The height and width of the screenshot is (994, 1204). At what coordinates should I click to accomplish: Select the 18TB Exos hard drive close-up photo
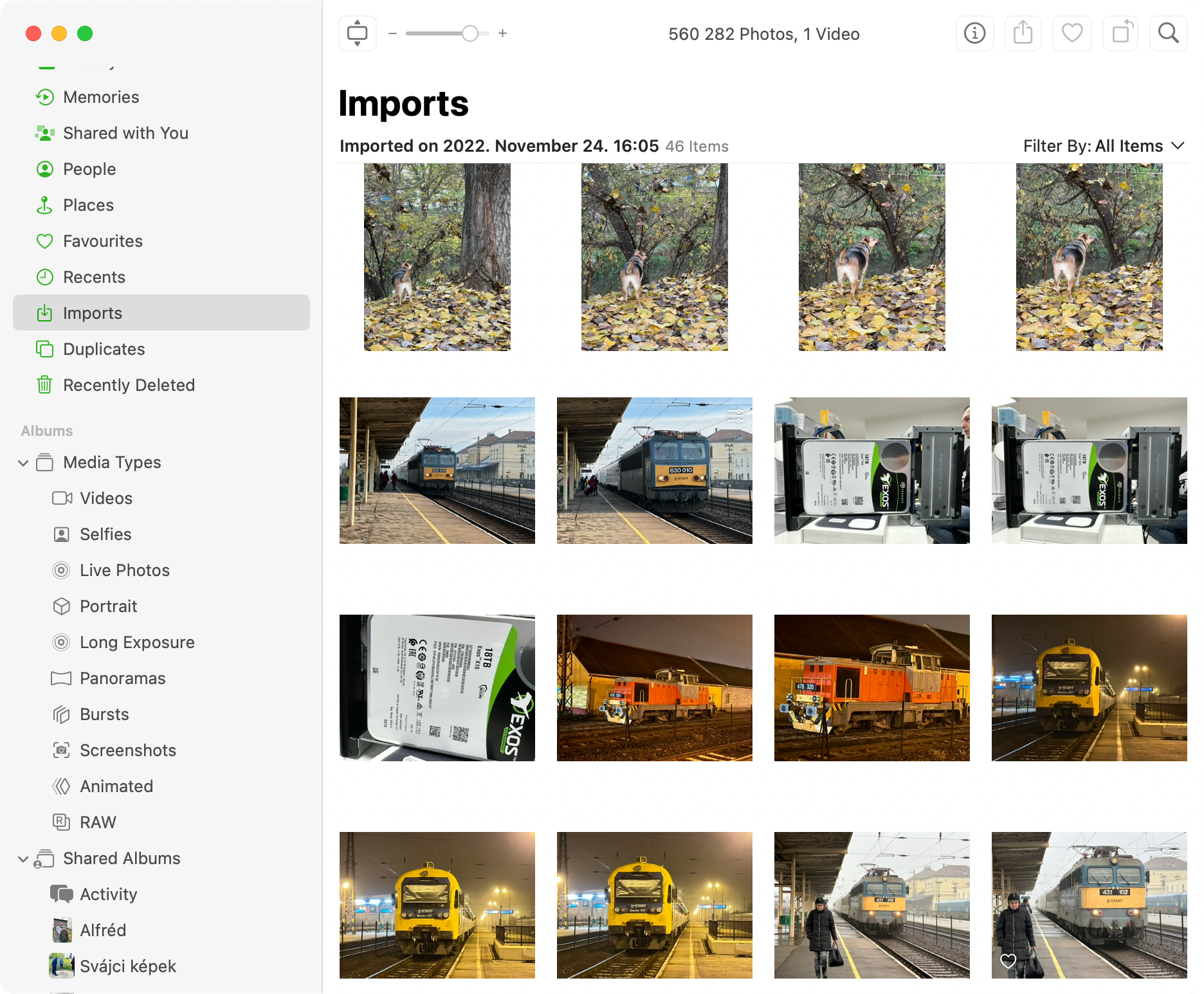pyautogui.click(x=437, y=688)
